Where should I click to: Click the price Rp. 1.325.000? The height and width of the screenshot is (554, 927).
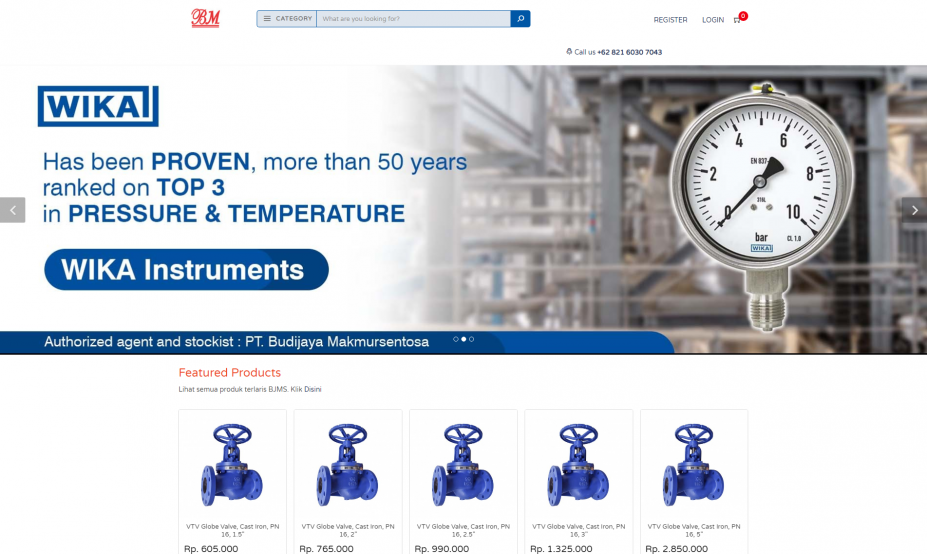click(x=561, y=549)
